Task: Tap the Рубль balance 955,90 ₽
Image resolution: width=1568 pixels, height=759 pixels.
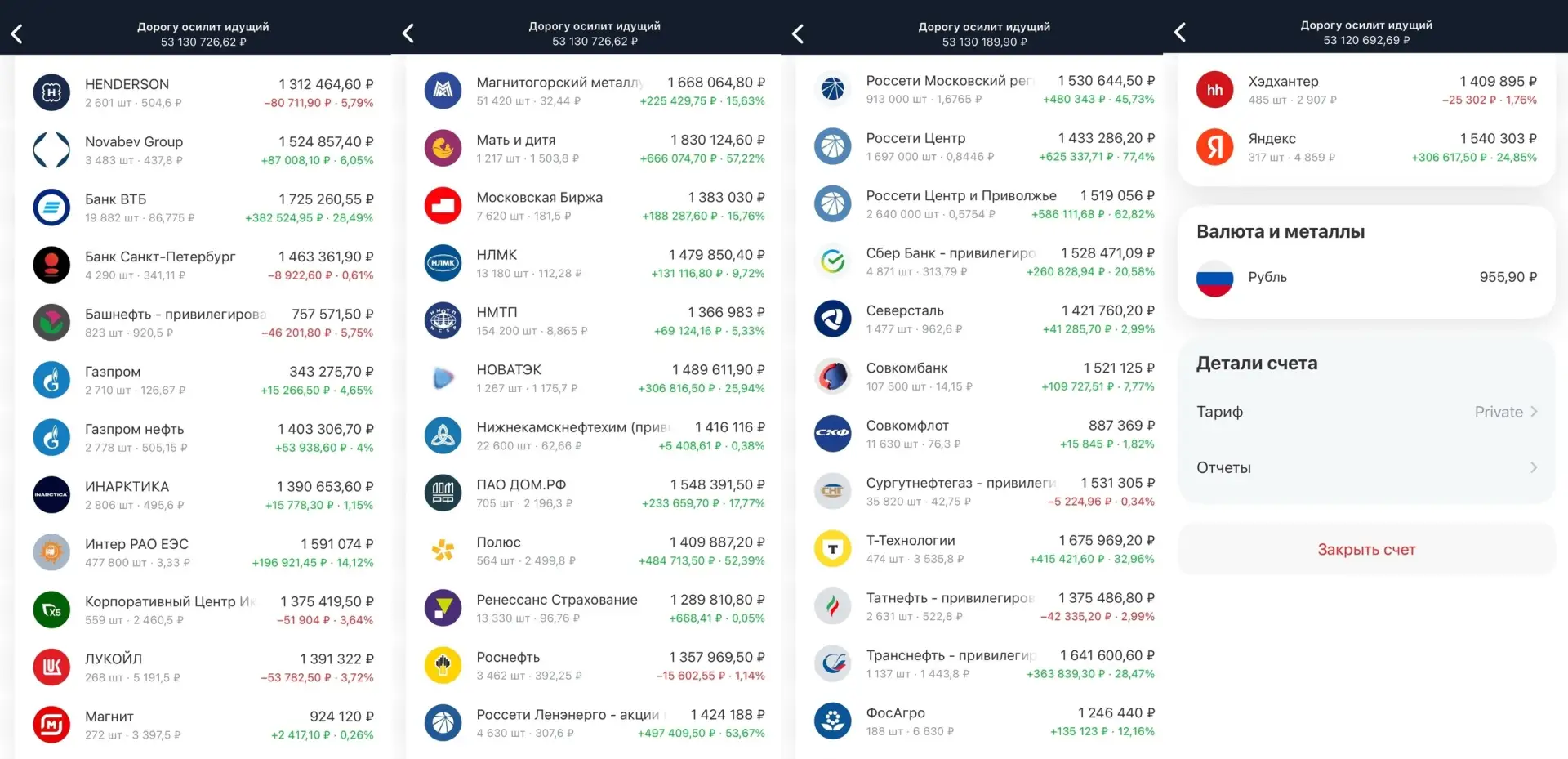Action: pos(1508,277)
